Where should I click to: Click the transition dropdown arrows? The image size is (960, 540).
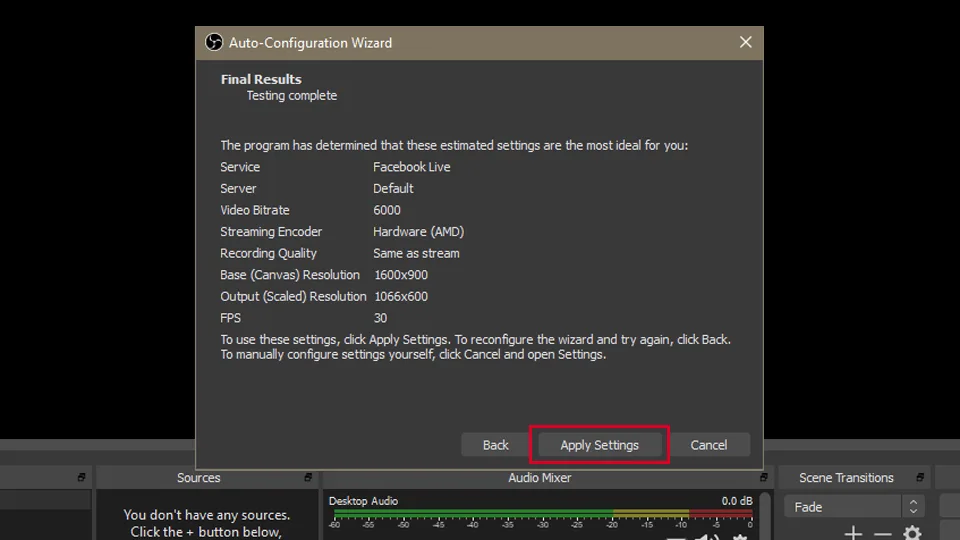pos(913,507)
